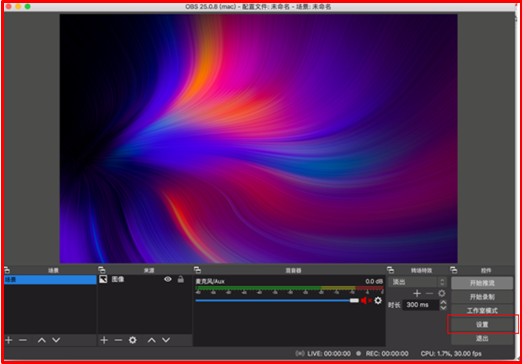Click the image source type icon
This screenshot has height=364, width=522.
pos(103,280)
